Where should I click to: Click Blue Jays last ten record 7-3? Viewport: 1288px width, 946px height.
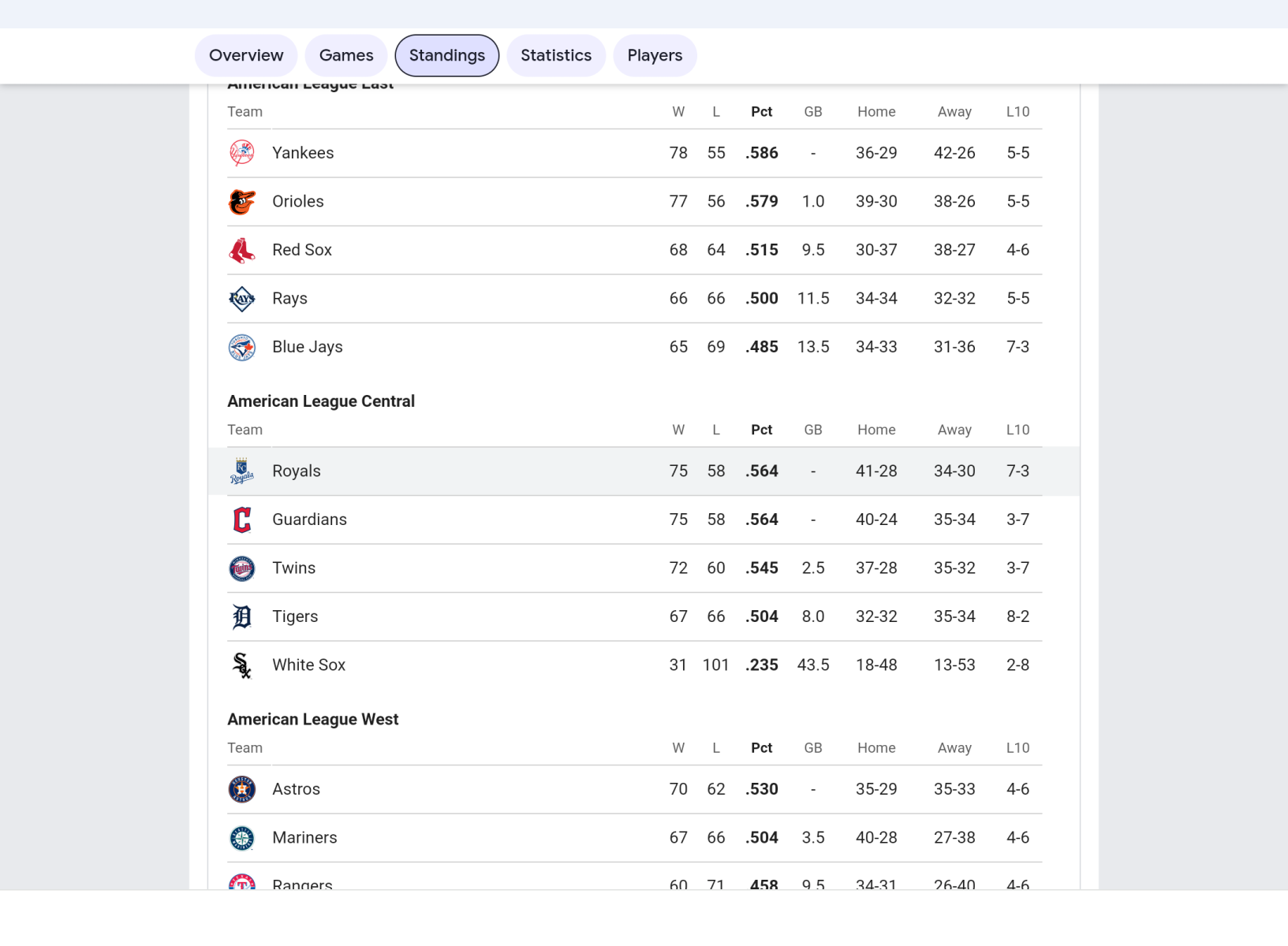[1018, 347]
